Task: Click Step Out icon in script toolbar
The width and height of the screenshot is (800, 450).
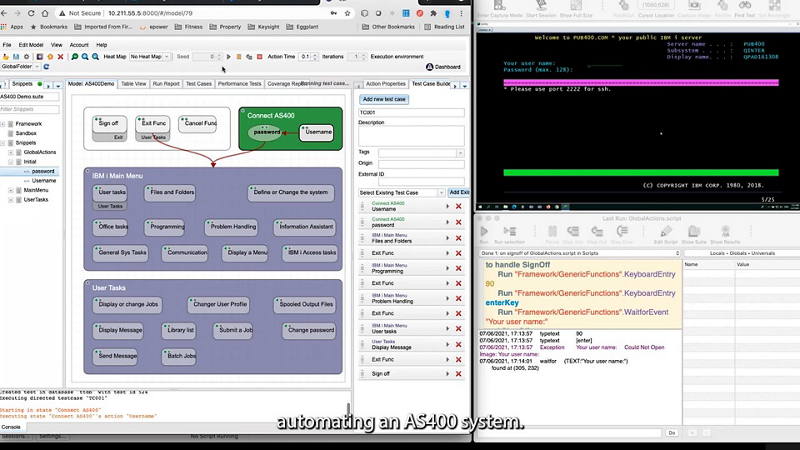Action: (597, 232)
